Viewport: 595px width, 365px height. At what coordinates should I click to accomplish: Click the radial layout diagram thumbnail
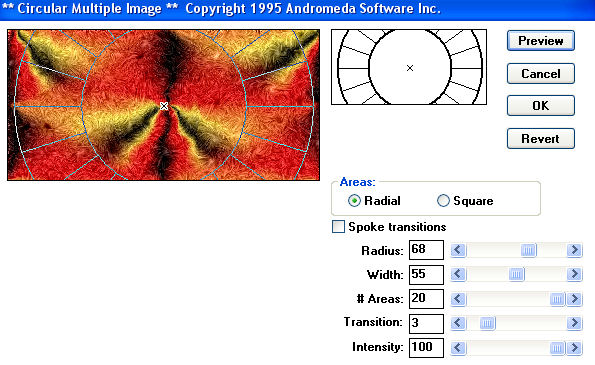pos(409,67)
